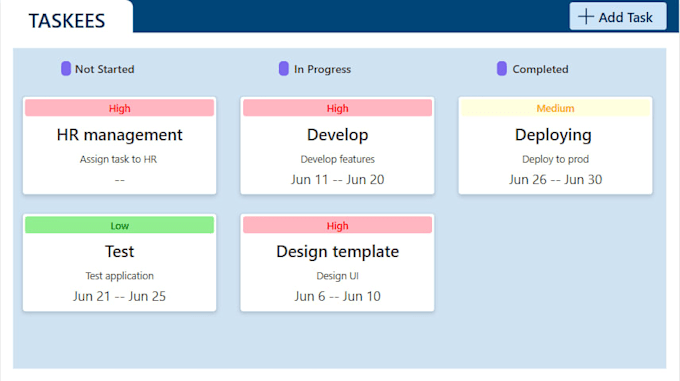Click the High priority bar on HR management
Image resolution: width=680 pixels, height=381 pixels.
[119, 108]
